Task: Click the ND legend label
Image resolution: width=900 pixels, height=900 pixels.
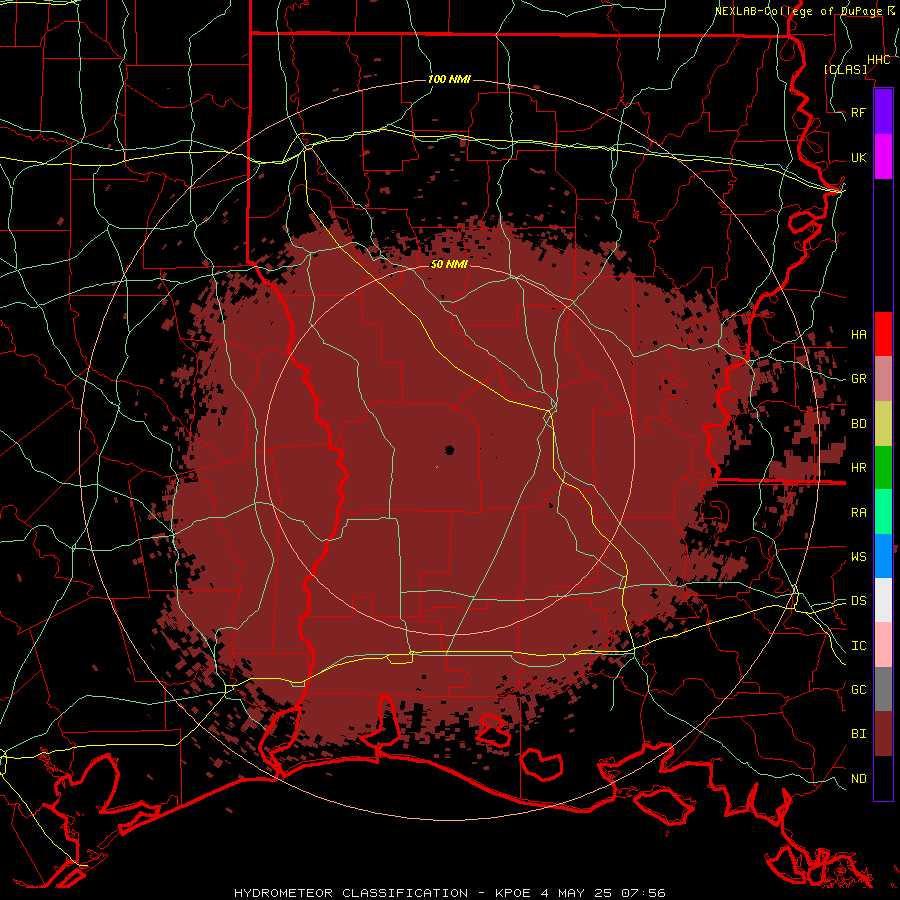Action: click(859, 778)
